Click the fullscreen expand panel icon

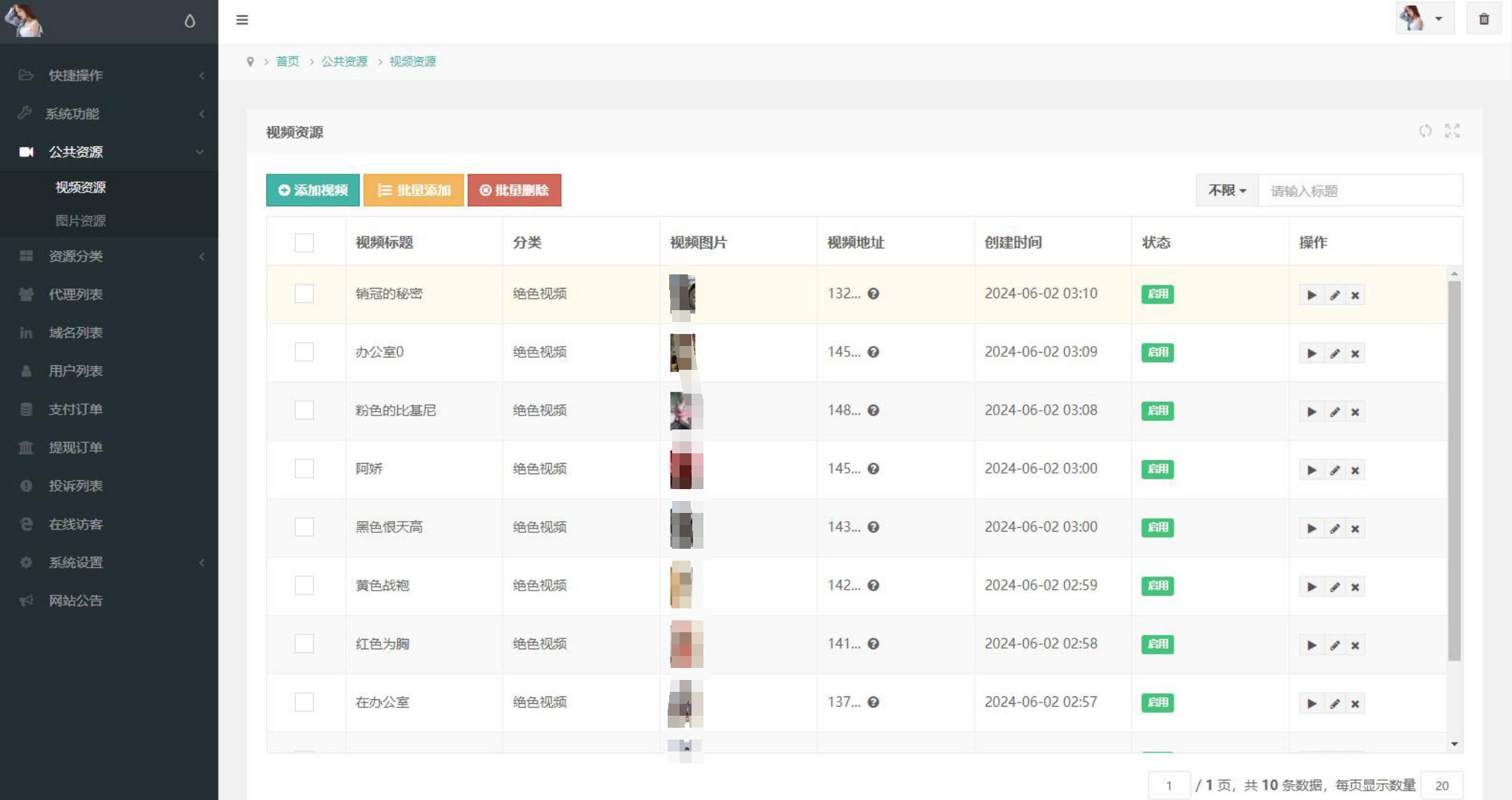point(1452,131)
